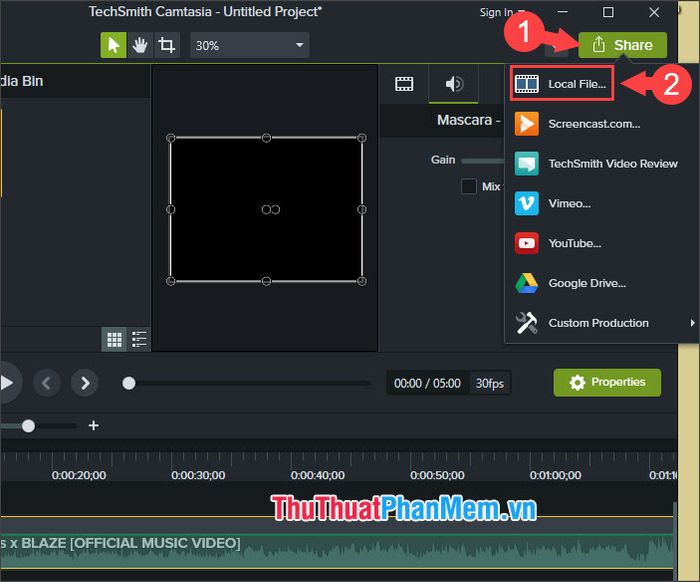Click the canvas bottom-right resize handle

point(362,281)
